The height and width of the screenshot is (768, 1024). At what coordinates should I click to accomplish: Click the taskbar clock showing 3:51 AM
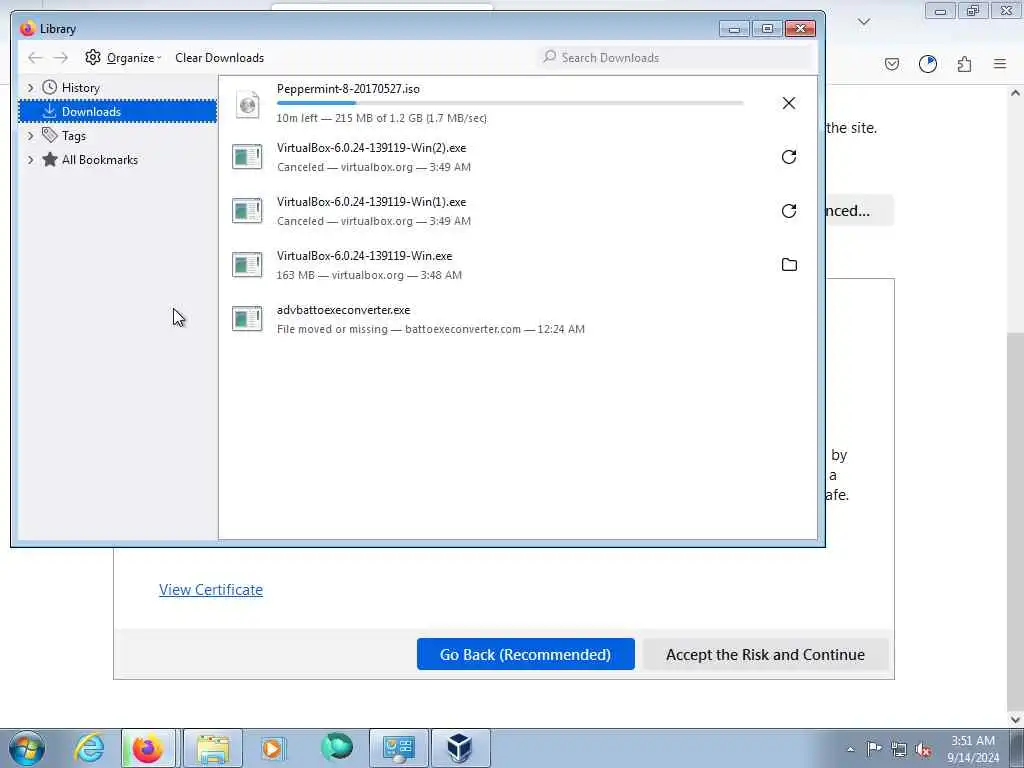click(973, 749)
